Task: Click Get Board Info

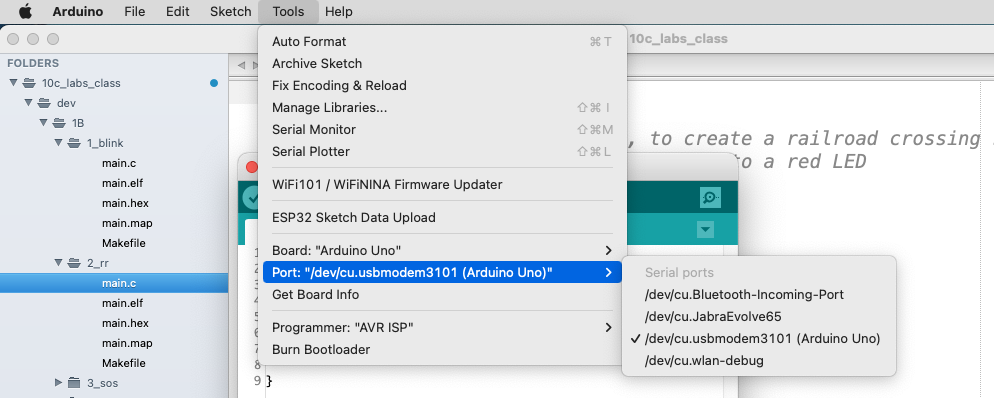Action: pos(442,295)
